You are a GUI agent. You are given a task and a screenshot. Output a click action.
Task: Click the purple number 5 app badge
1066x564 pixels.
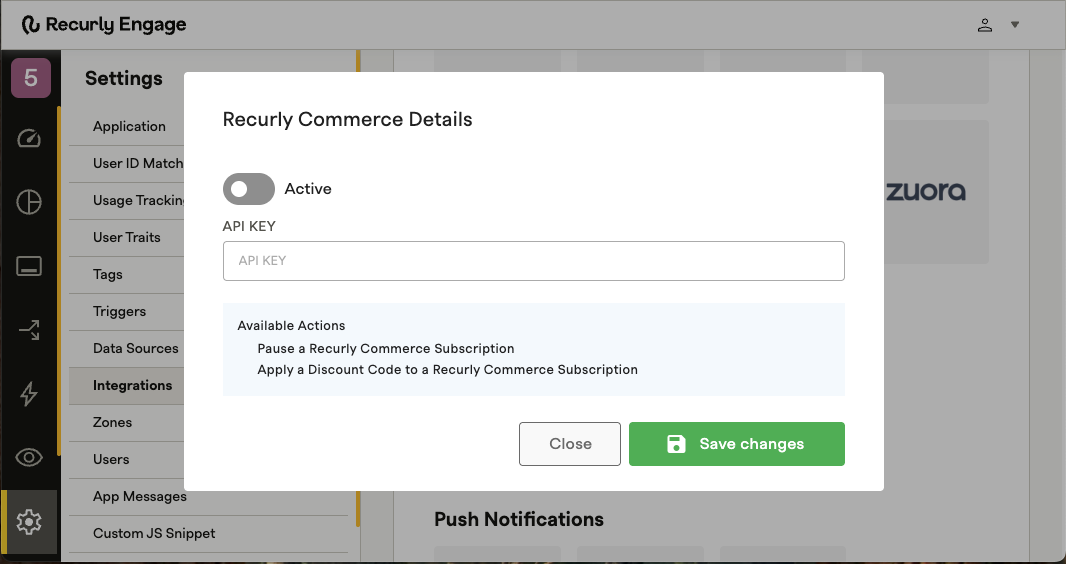coord(31,77)
